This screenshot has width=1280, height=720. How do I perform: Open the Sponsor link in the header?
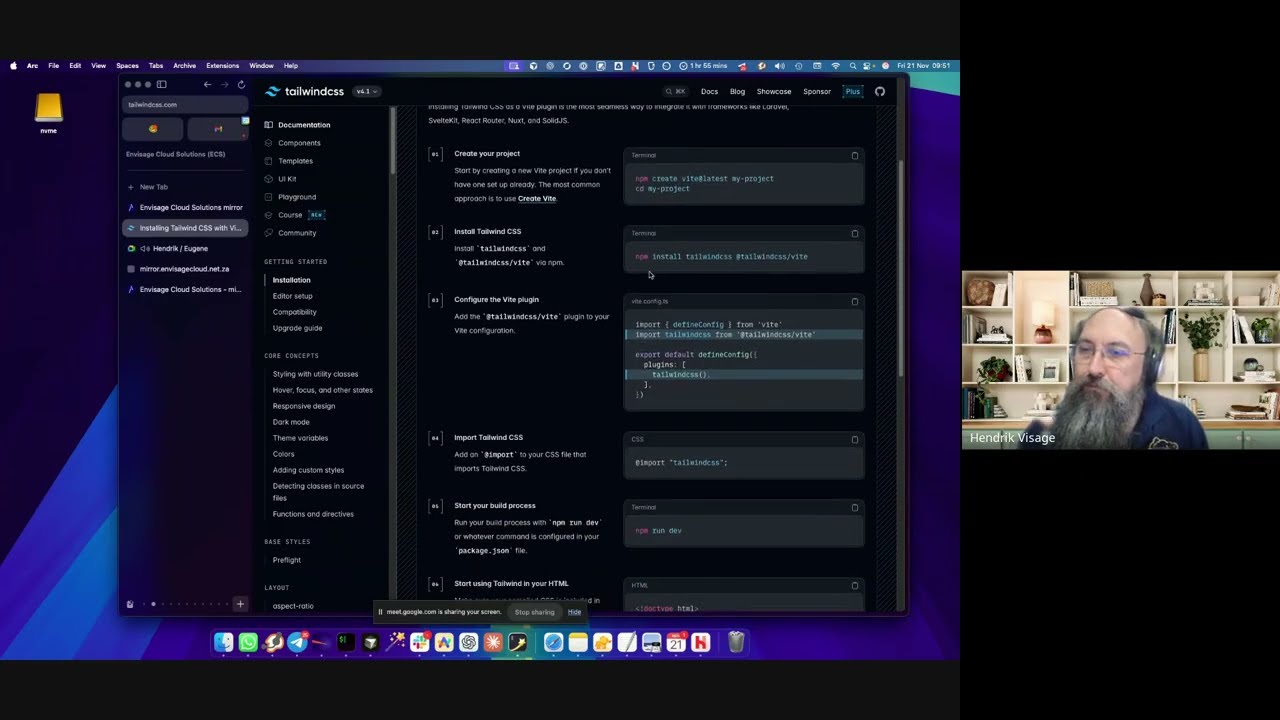click(x=817, y=91)
